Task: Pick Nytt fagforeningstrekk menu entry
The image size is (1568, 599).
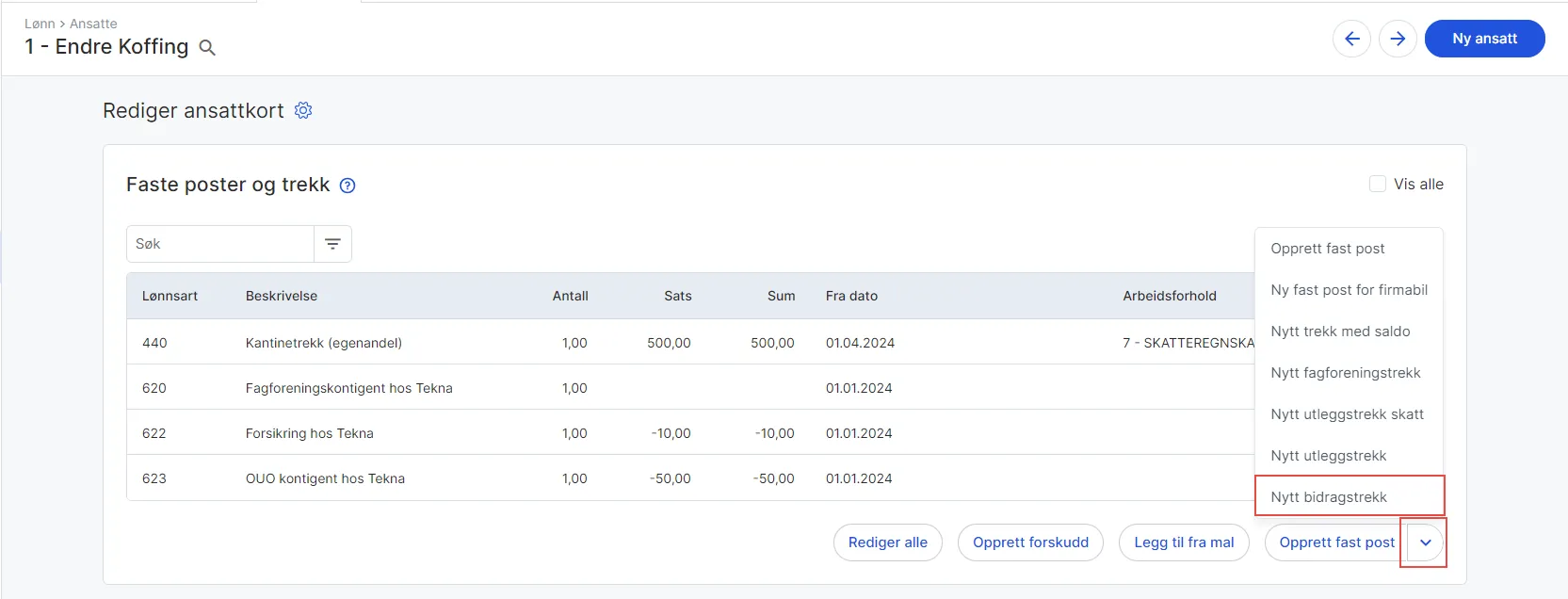Action: point(1345,373)
